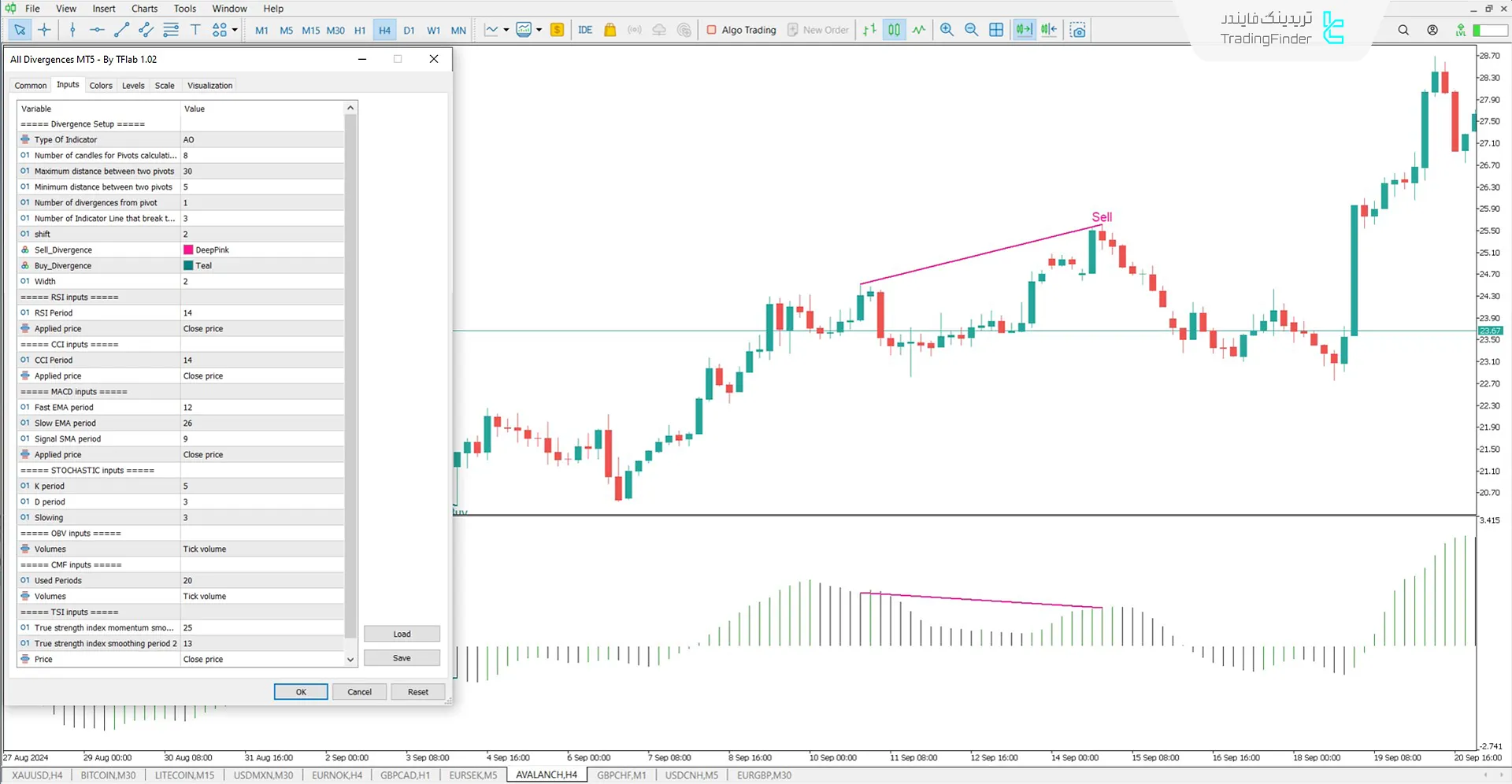Select the Text label tool
This screenshot has width=1512, height=784.
195,29
